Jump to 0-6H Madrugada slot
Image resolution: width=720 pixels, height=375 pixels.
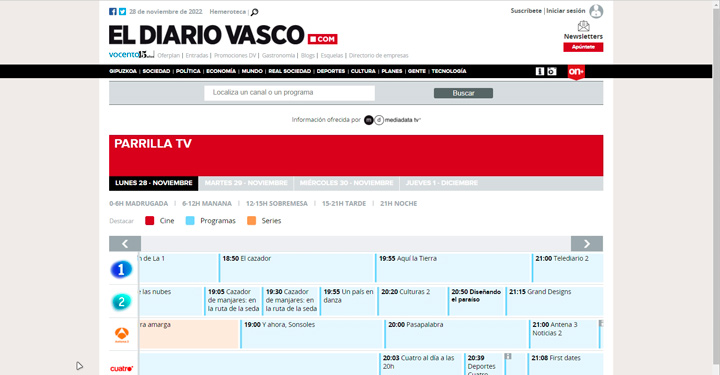(x=139, y=203)
